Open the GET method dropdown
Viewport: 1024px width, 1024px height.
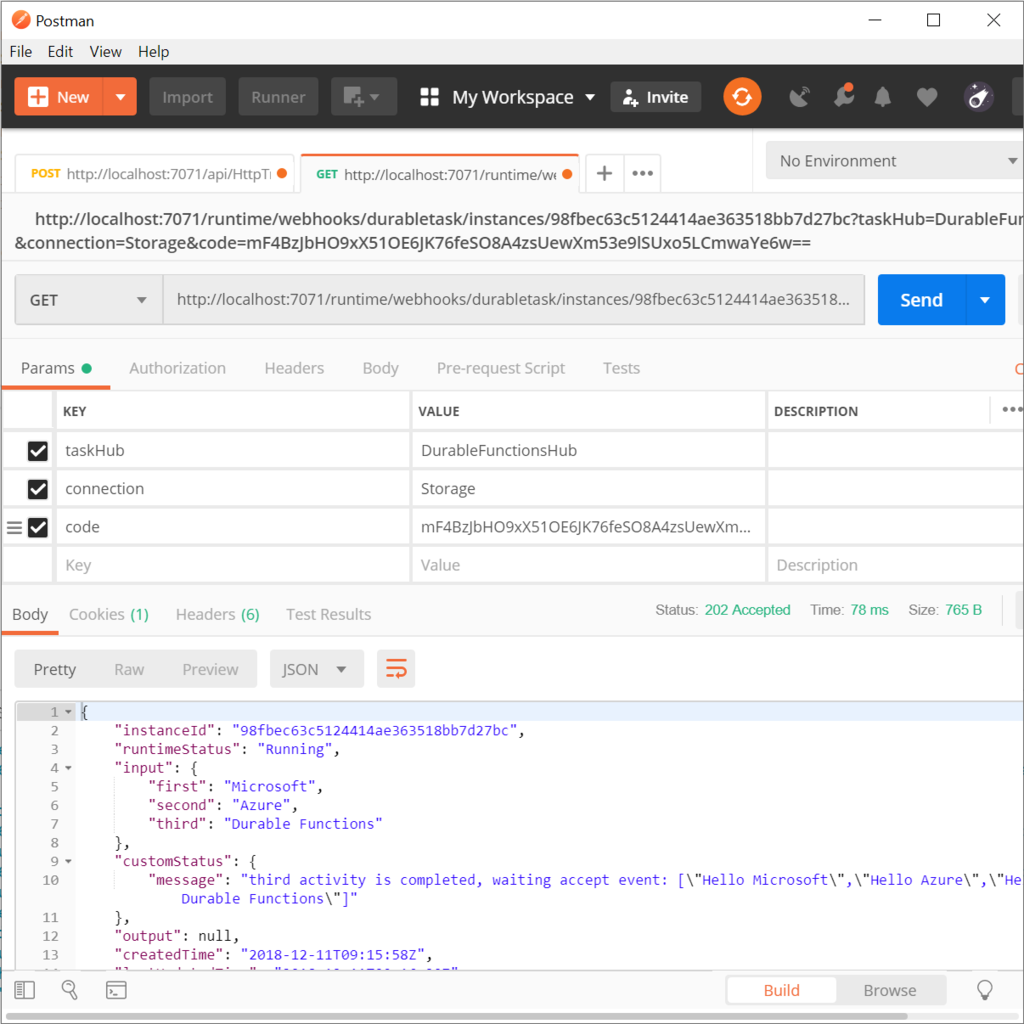click(x=89, y=300)
